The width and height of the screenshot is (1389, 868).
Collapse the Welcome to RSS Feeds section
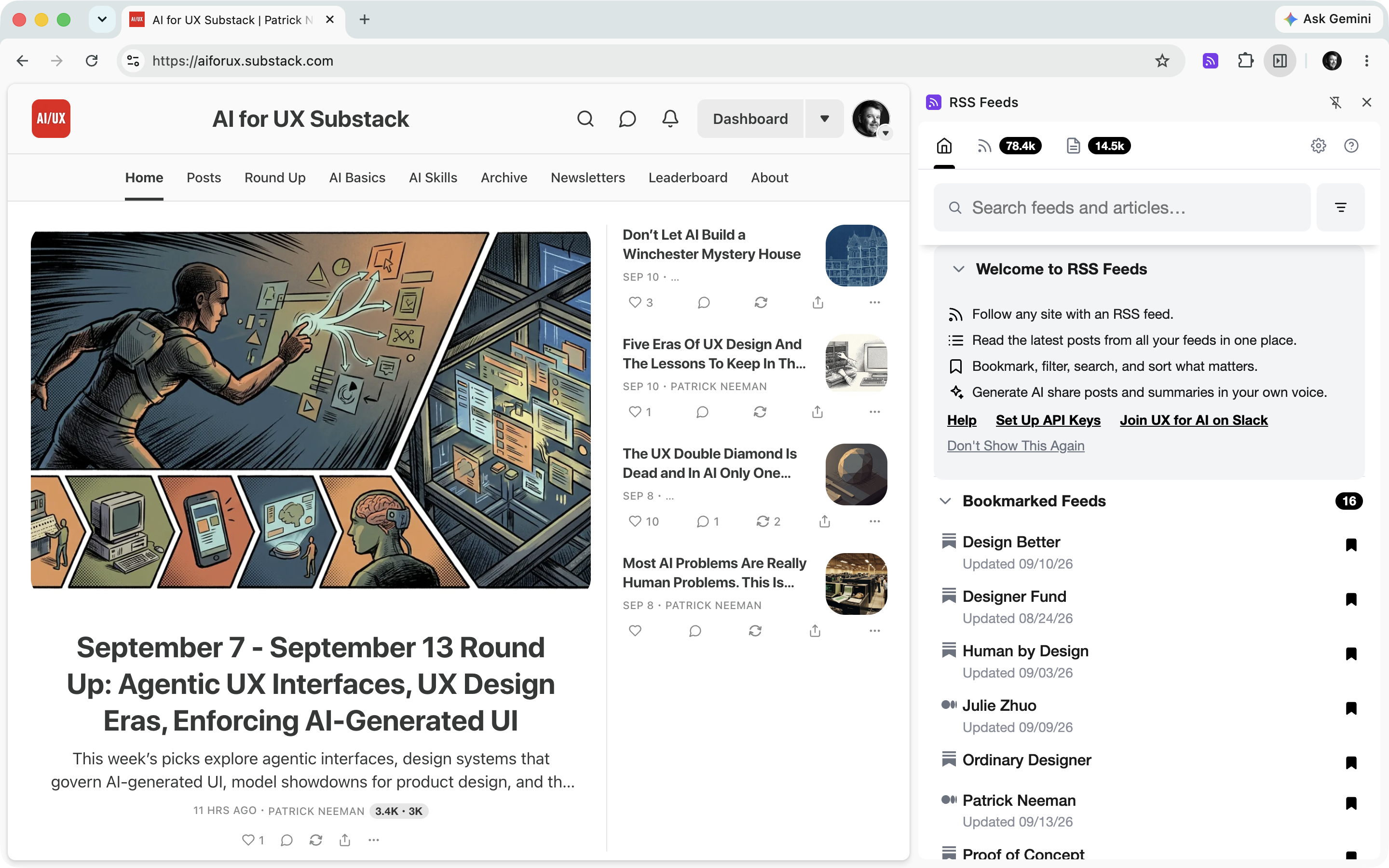(x=958, y=269)
